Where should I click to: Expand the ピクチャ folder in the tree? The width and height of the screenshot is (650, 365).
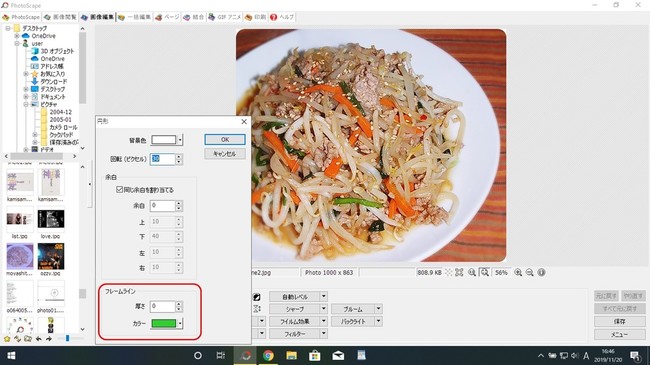pyautogui.click(x=26, y=104)
